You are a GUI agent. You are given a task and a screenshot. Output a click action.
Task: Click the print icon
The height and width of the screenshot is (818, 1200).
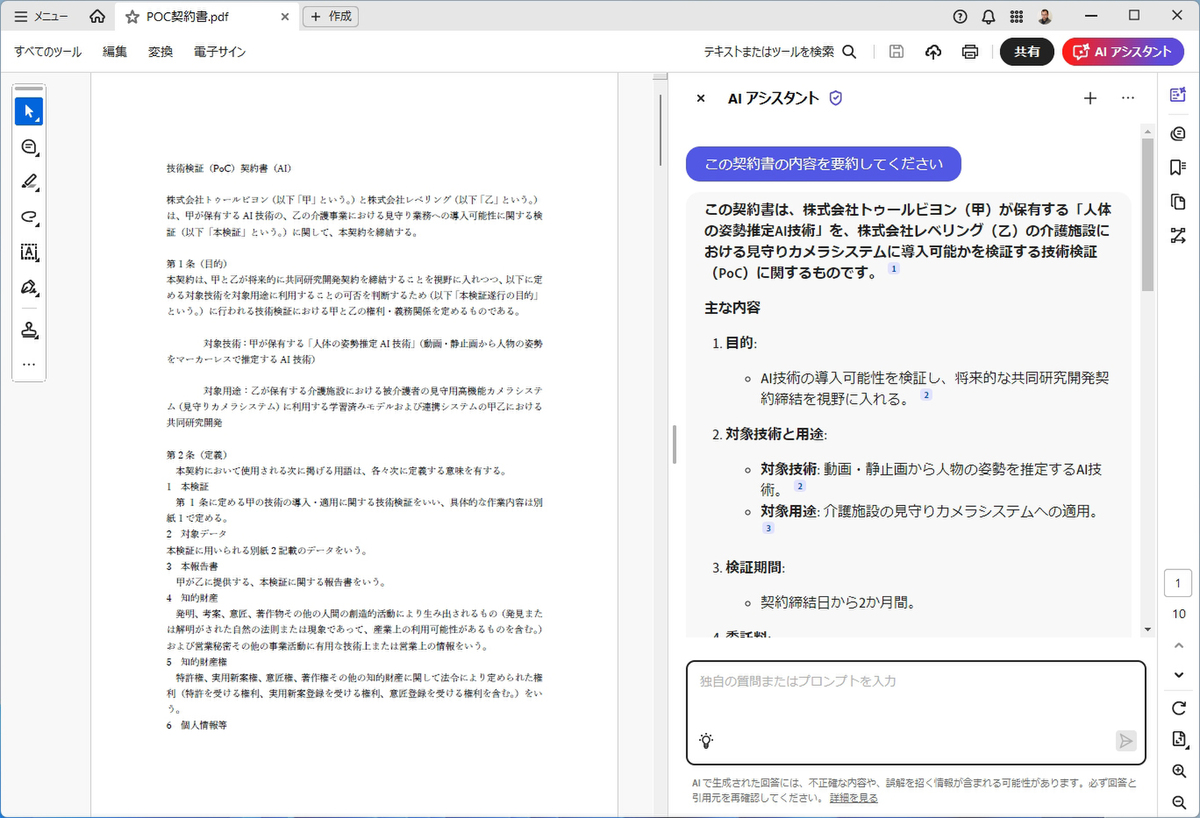(x=969, y=52)
